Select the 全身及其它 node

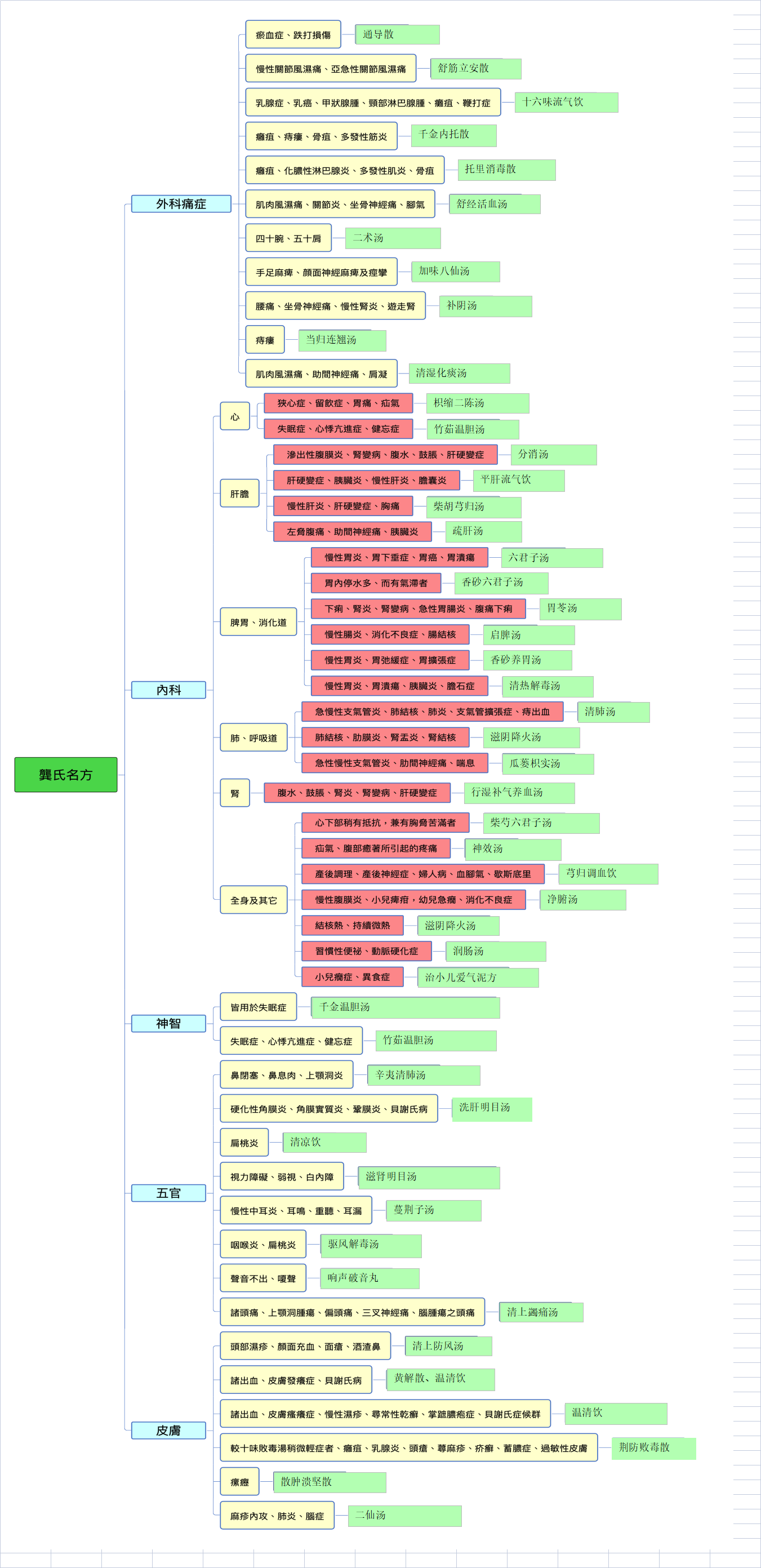point(253,900)
